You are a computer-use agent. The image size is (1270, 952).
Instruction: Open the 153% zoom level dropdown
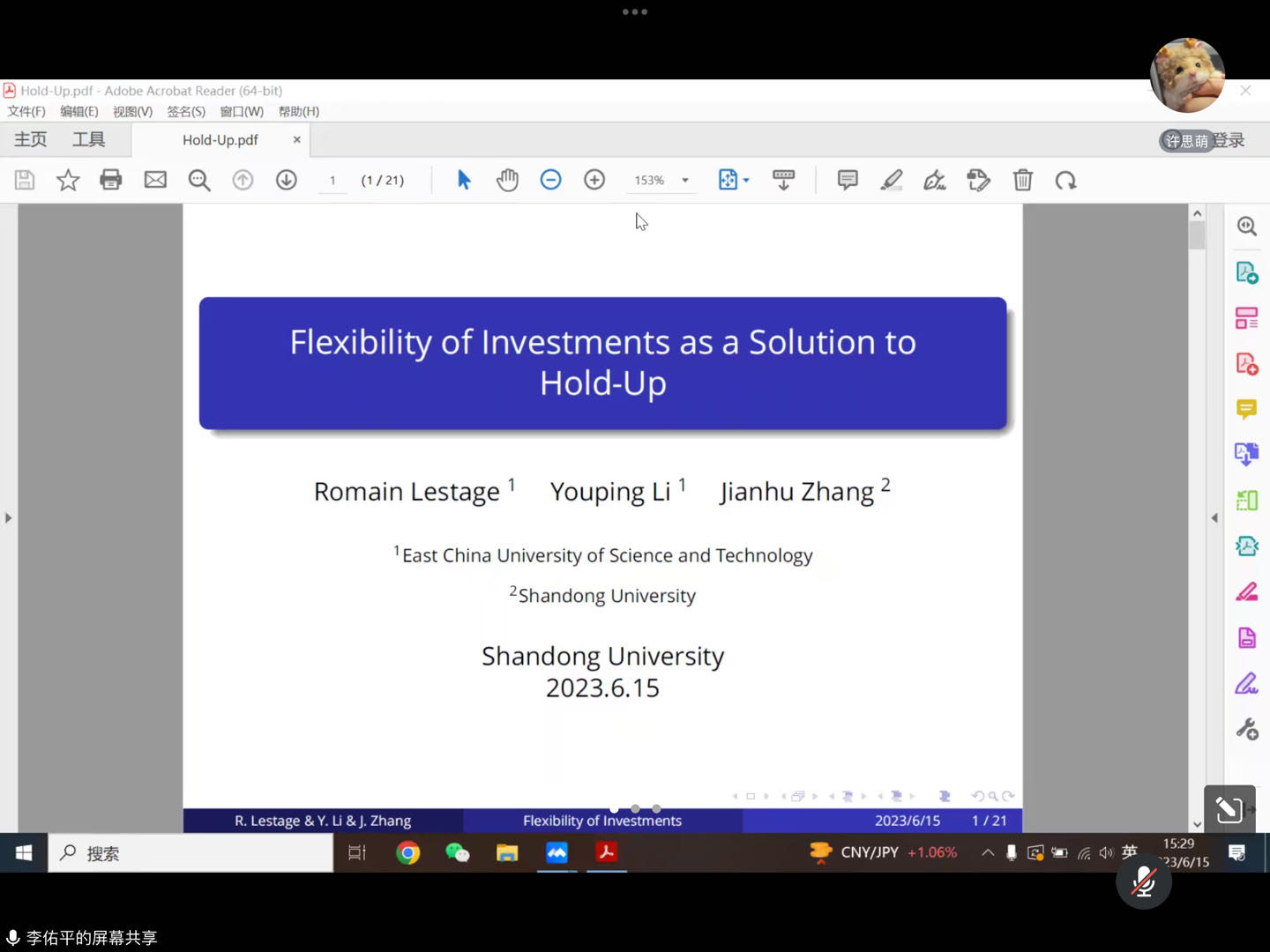685,180
